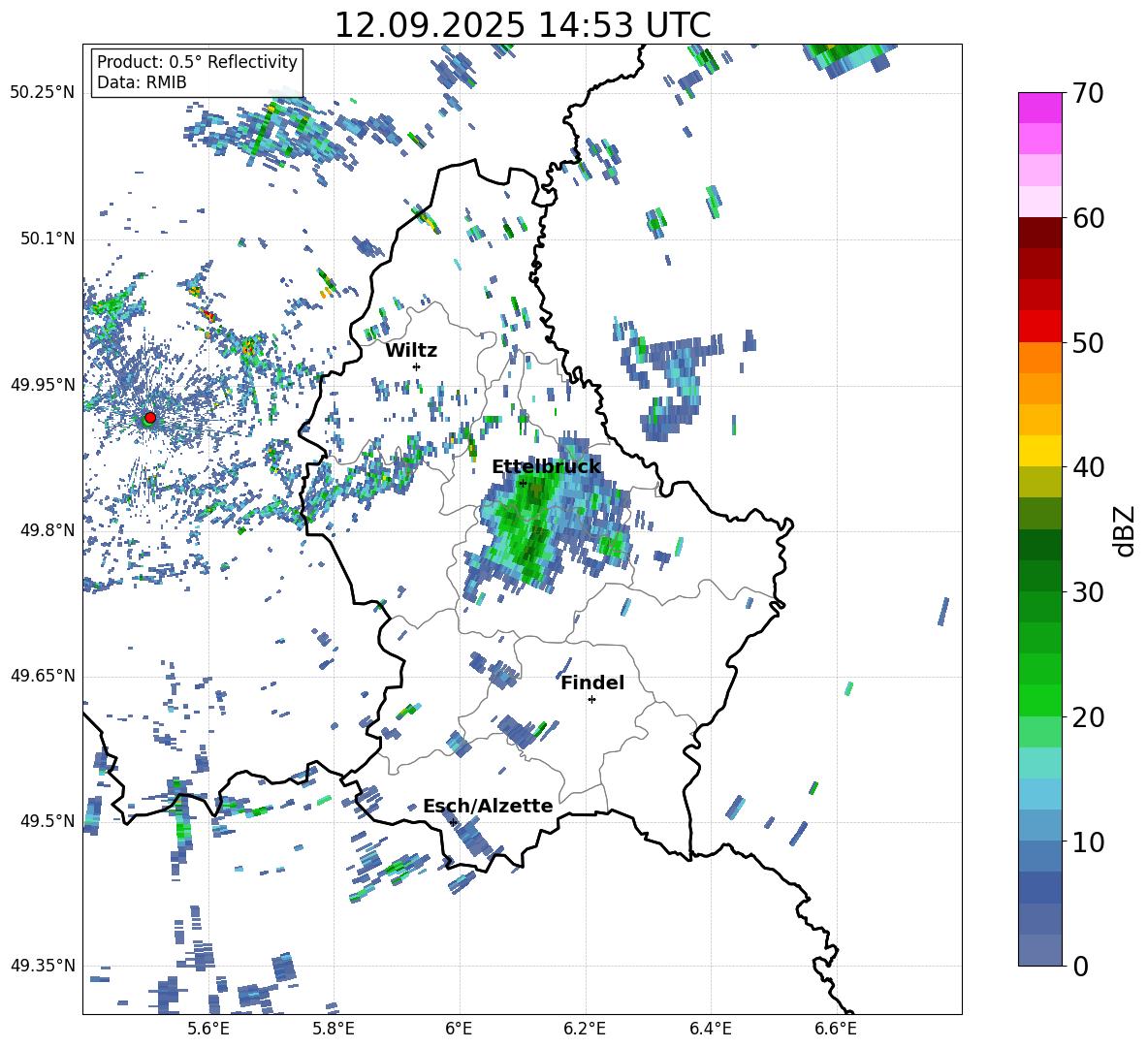Viewport: 1148px width, 1048px height.
Task: Click the 49.65°N latitude label
Action: (x=43, y=675)
